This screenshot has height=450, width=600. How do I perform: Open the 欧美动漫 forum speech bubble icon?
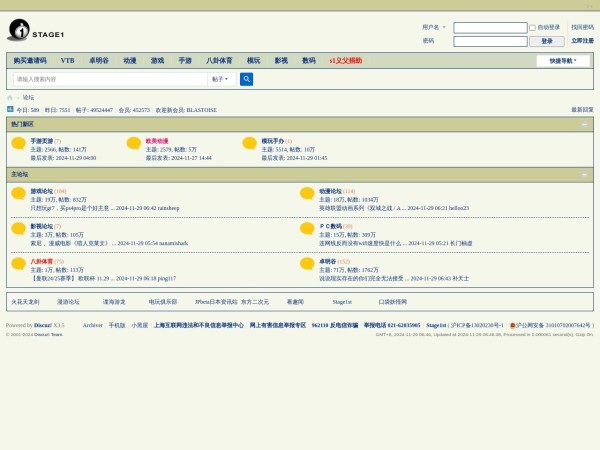134,144
